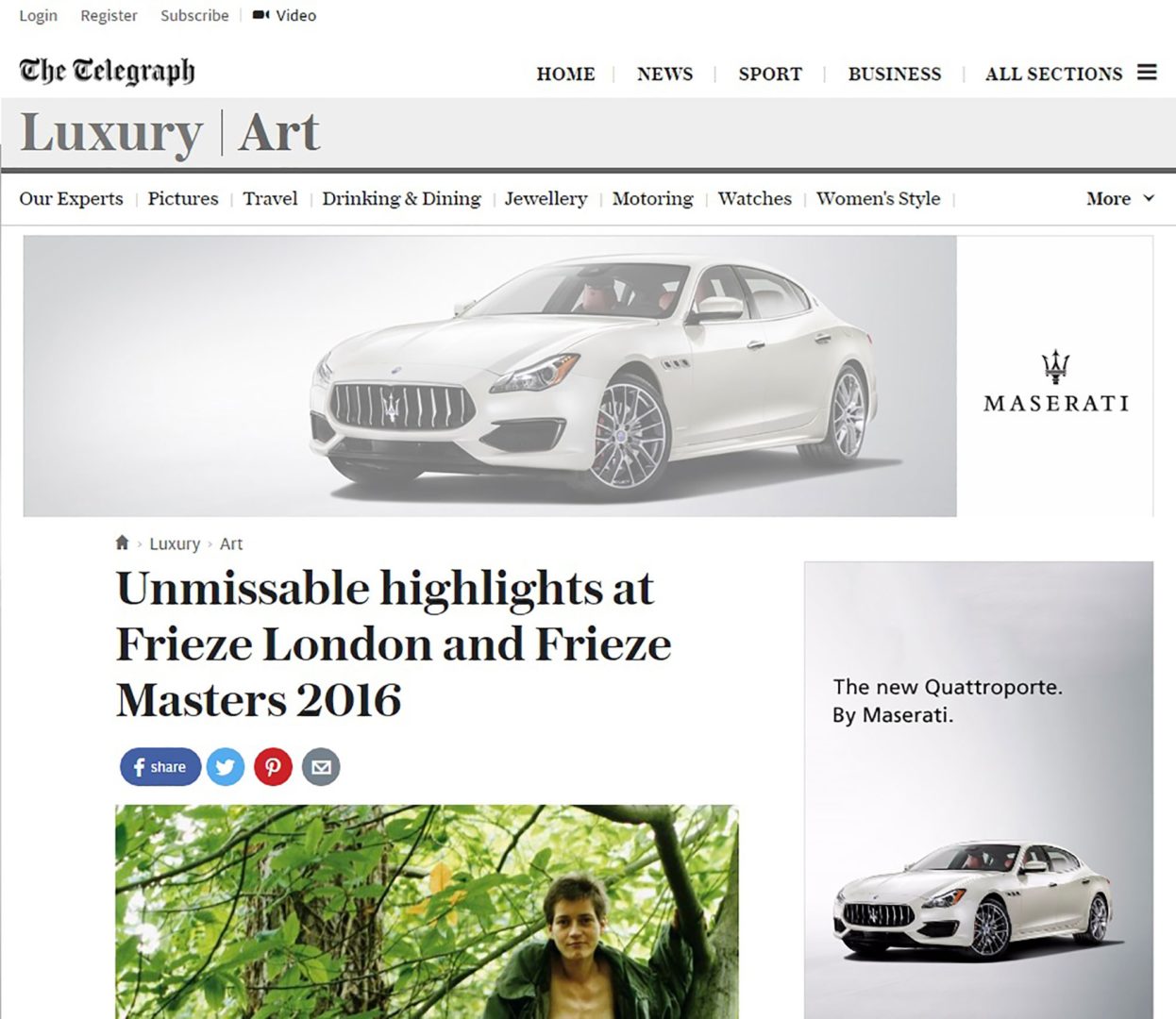Open hamburger menu icon for all sections
The image size is (1176, 1019).
1147,73
